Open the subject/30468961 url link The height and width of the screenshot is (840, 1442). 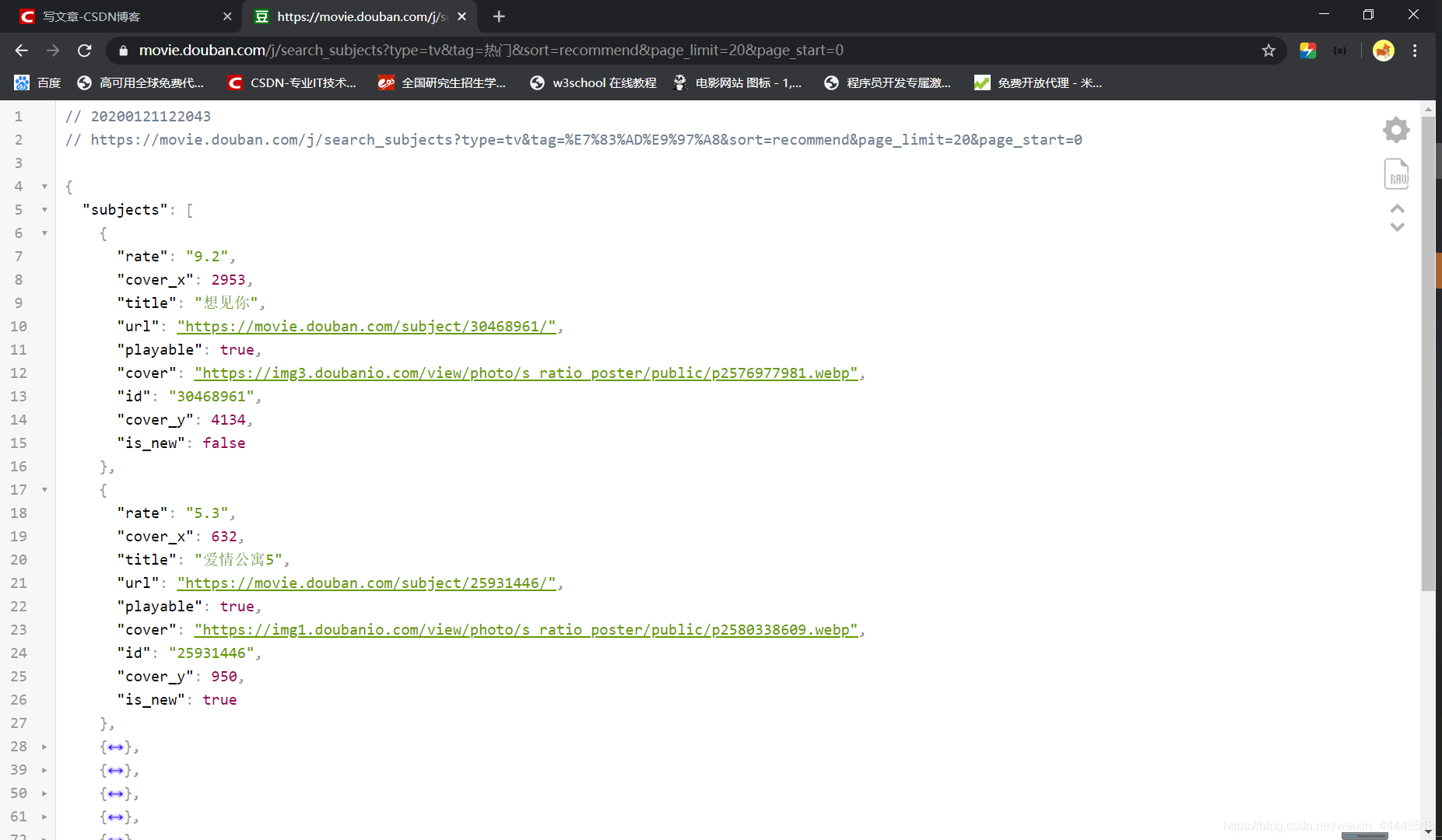367,327
